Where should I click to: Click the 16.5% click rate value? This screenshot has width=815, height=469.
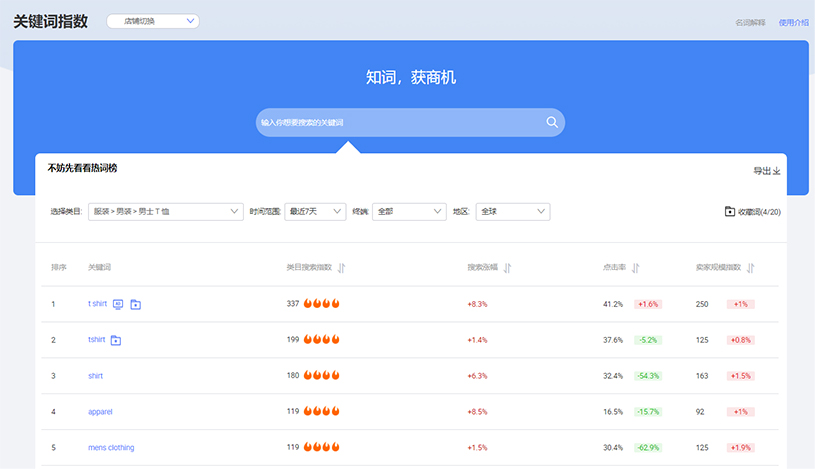(x=613, y=412)
